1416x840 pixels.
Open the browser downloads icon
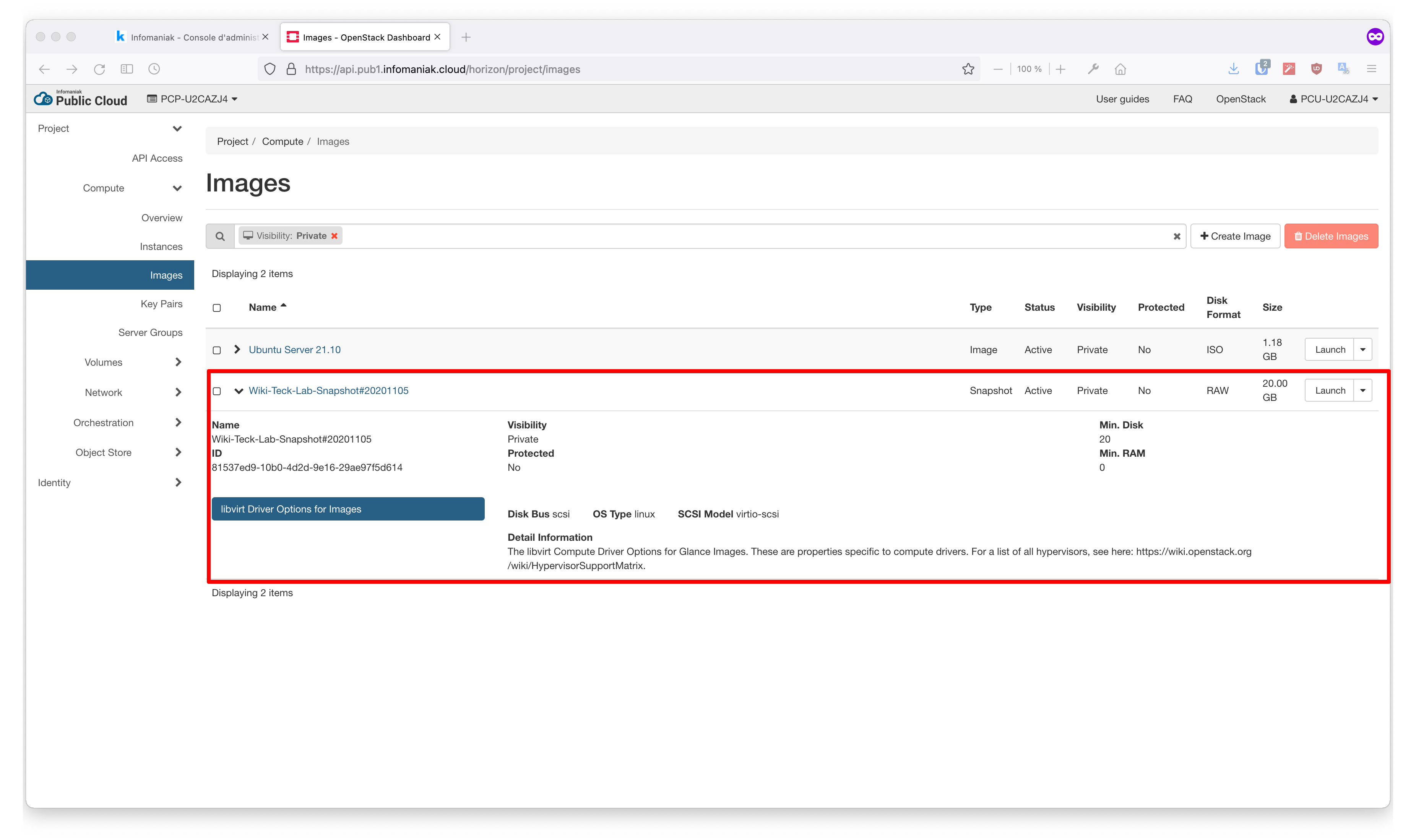click(x=1233, y=69)
